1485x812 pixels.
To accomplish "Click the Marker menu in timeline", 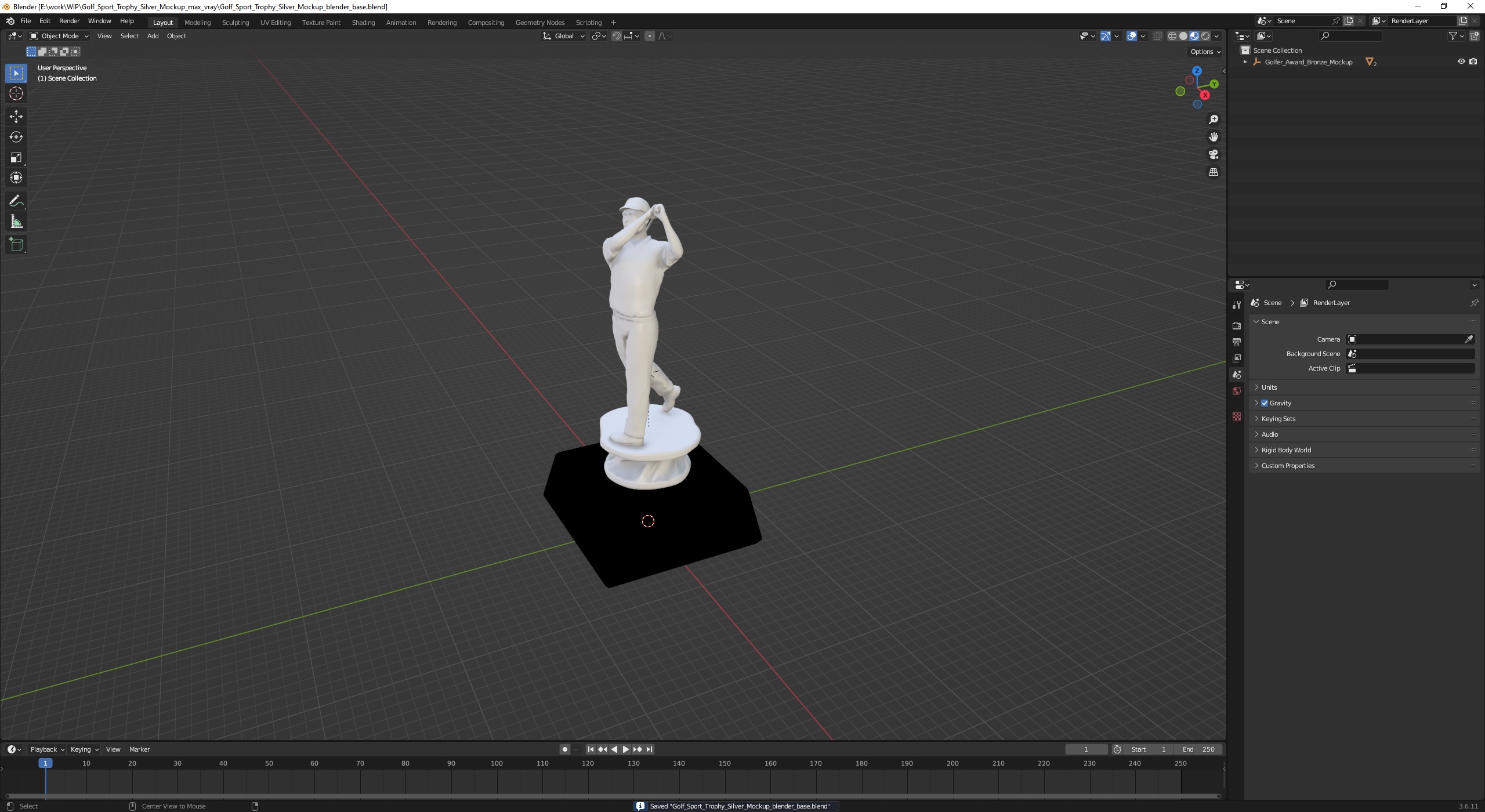I will pyautogui.click(x=139, y=749).
